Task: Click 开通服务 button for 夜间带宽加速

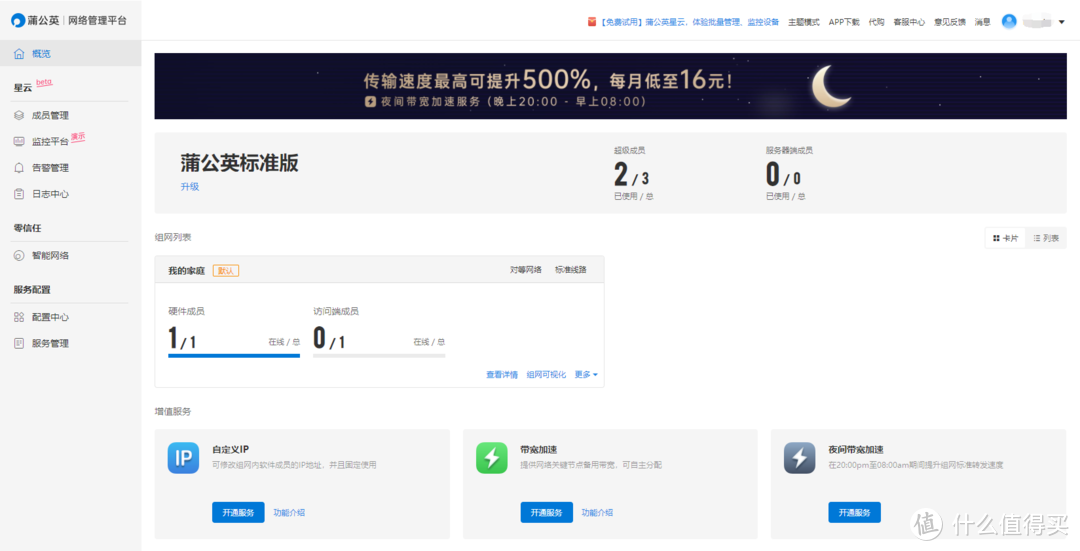Action: coord(854,512)
